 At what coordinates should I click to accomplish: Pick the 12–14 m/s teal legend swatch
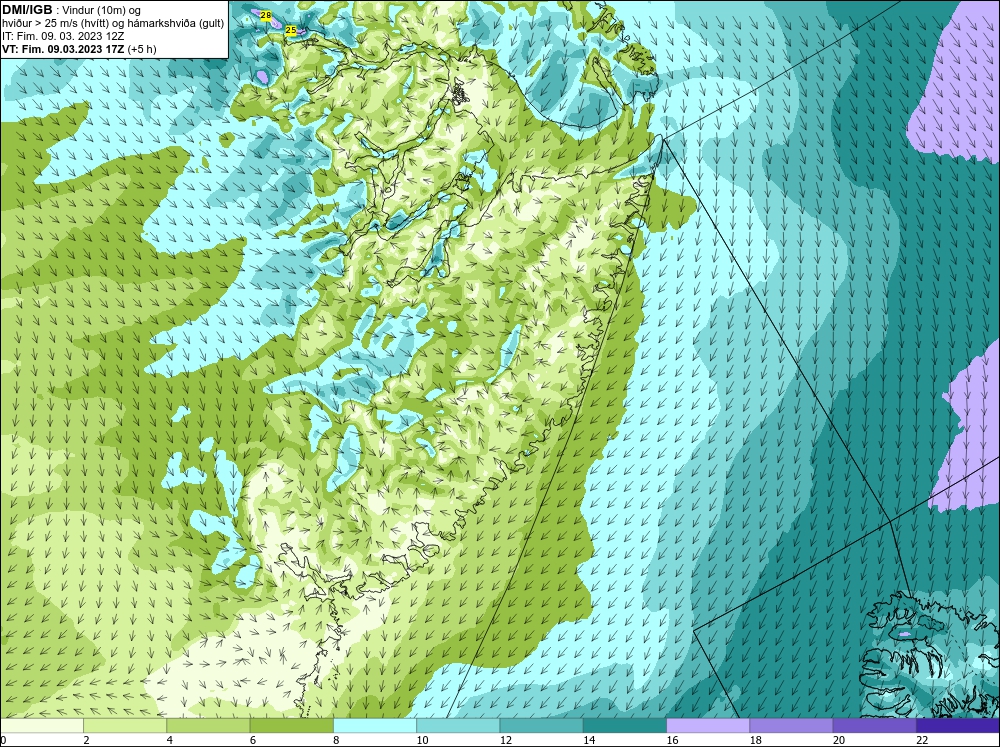[541, 725]
